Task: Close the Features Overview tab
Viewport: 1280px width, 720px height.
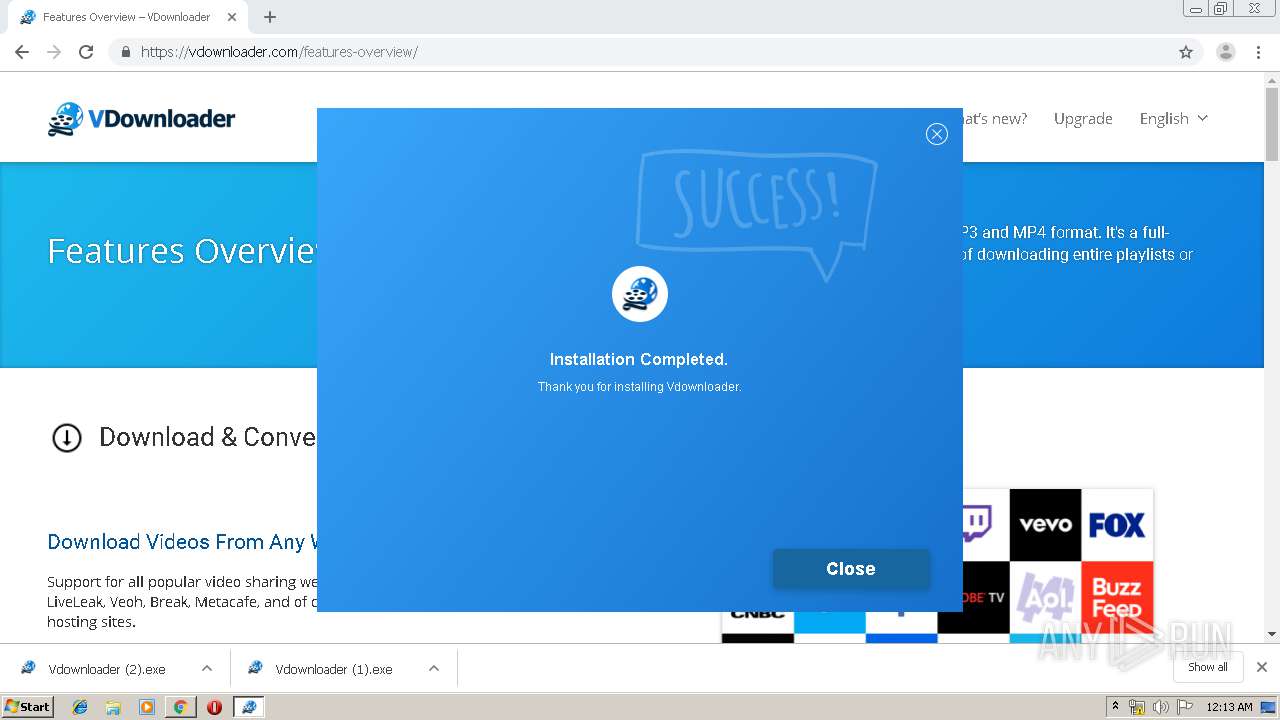Action: (232, 17)
